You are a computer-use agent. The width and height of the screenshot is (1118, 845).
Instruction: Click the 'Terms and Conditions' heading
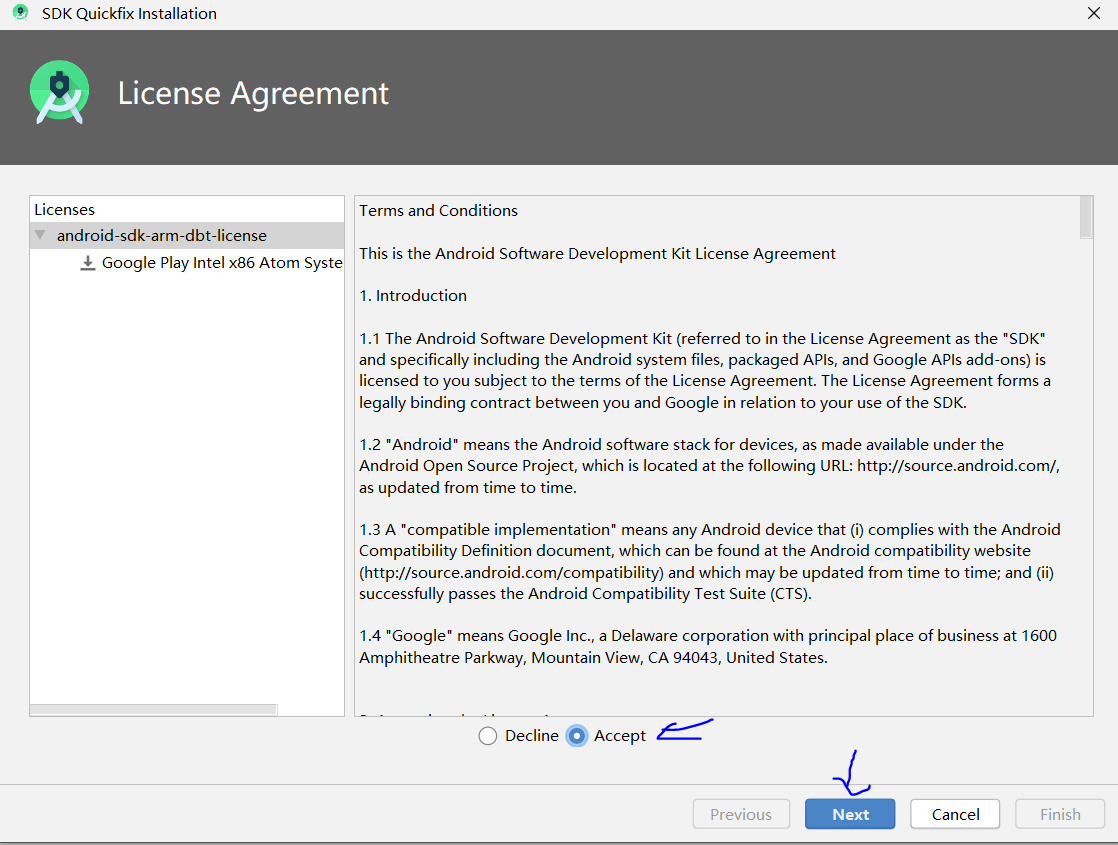439,211
